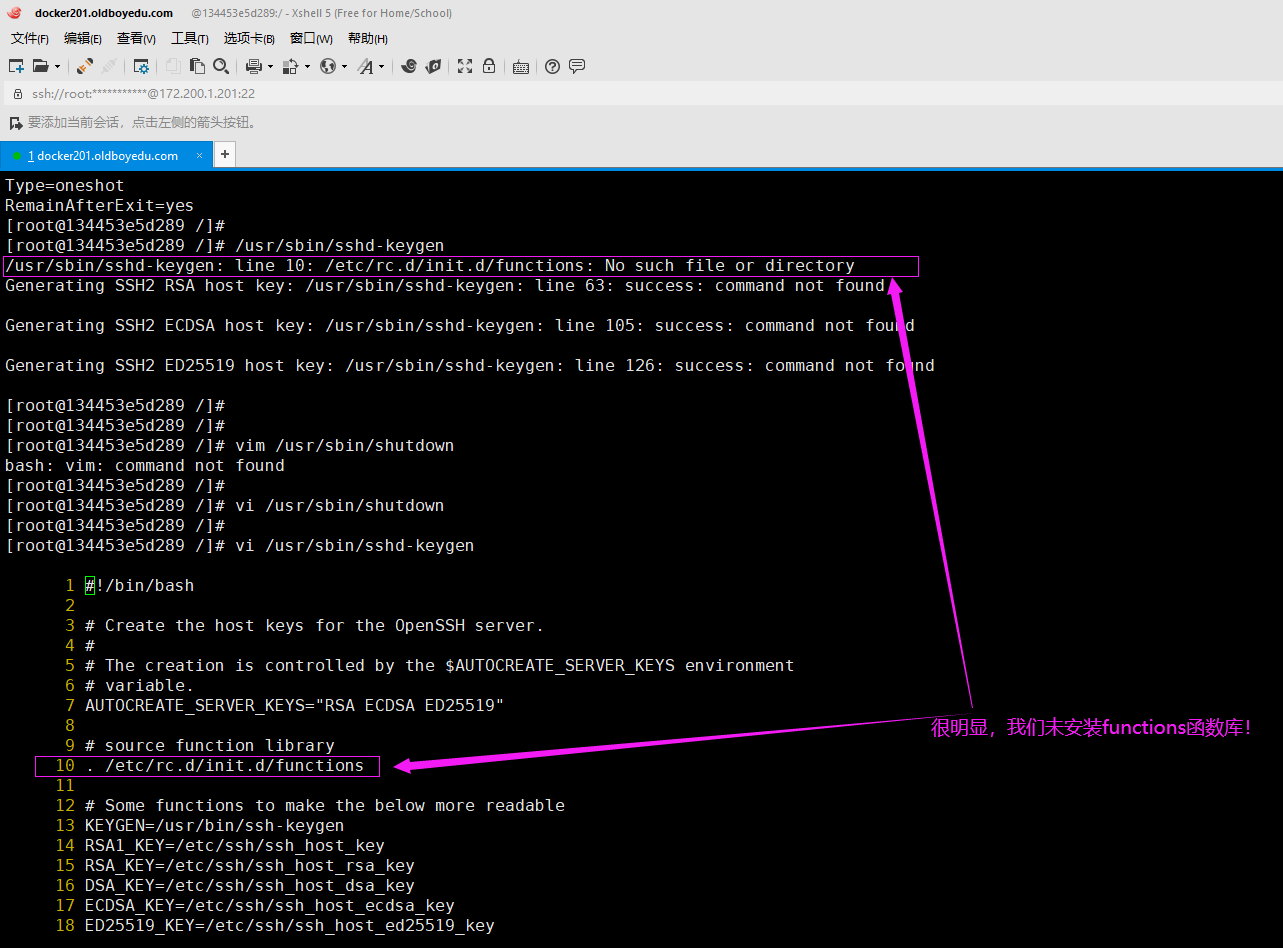Image resolution: width=1283 pixels, height=948 pixels.
Task: Open the 文件(F) menu
Action: 29,38
